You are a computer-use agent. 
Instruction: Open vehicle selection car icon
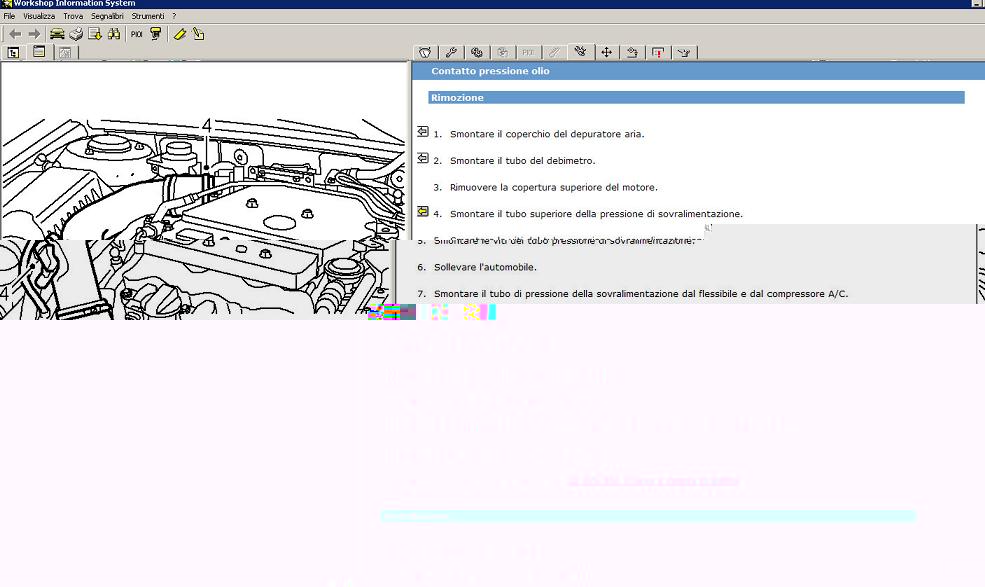[x=57, y=34]
